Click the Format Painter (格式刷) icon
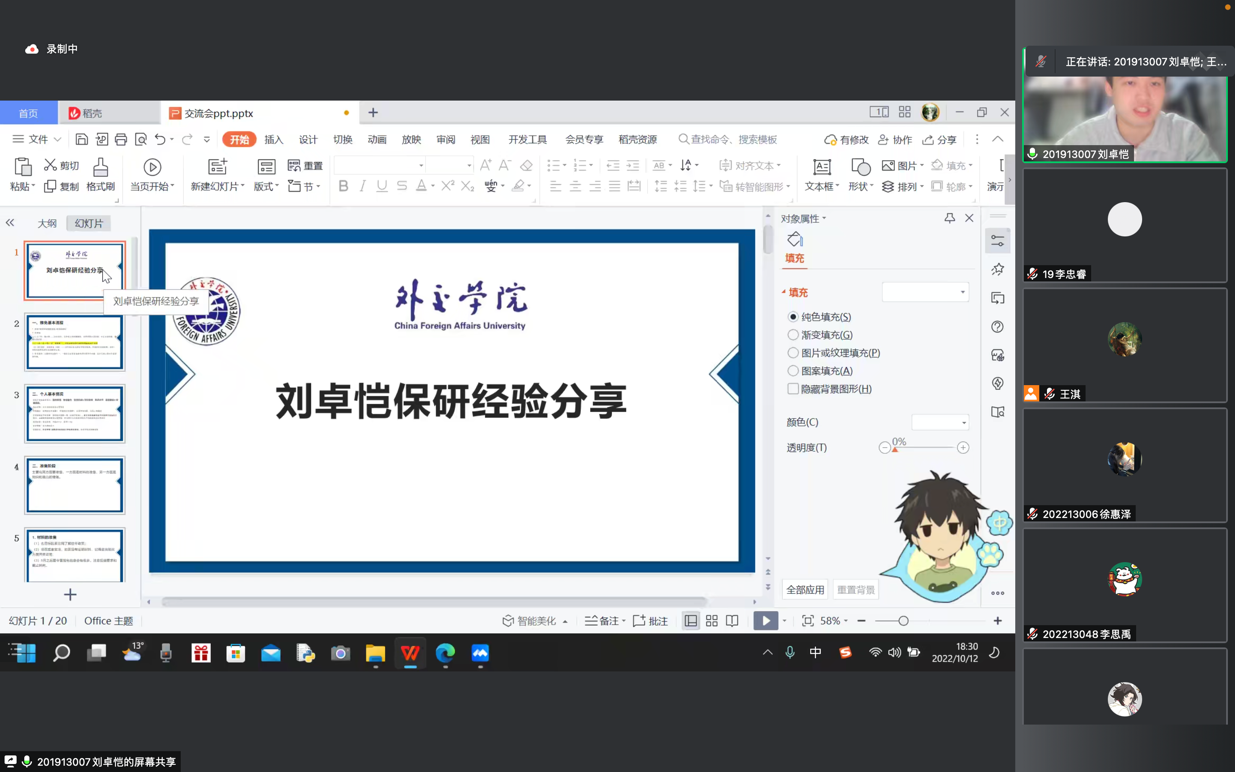The image size is (1235, 772). 100,168
